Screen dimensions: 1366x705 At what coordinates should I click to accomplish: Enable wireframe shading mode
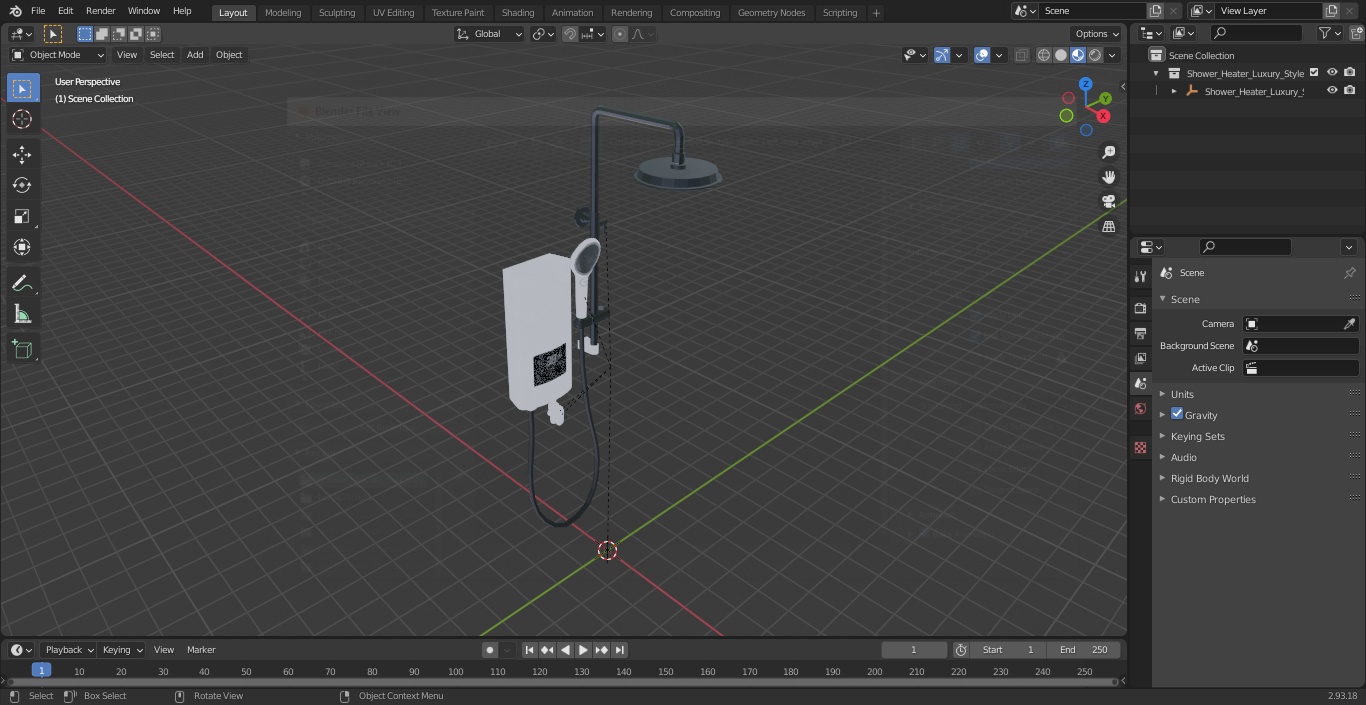point(1044,55)
